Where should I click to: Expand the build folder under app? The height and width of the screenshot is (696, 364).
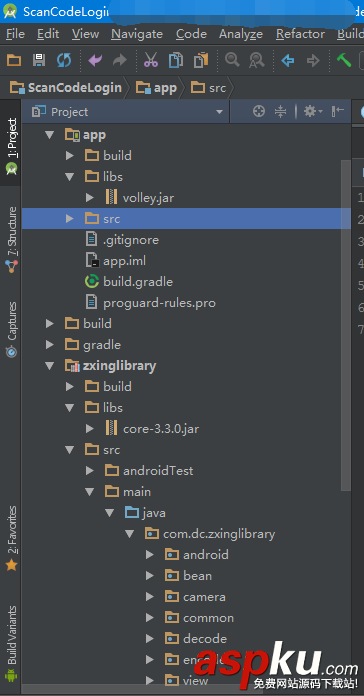[69, 156]
